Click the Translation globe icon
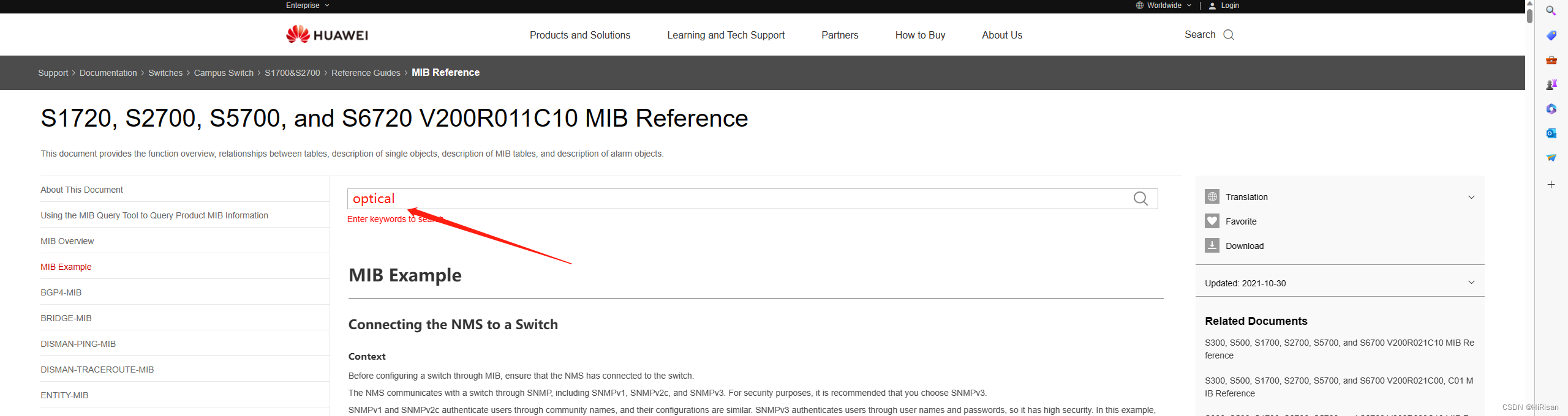The height and width of the screenshot is (416, 1568). pyautogui.click(x=1212, y=196)
